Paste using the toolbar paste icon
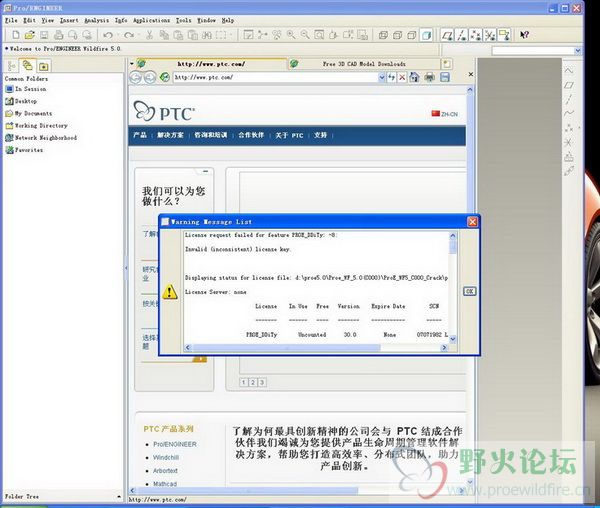The image size is (600, 508). pos(178,35)
